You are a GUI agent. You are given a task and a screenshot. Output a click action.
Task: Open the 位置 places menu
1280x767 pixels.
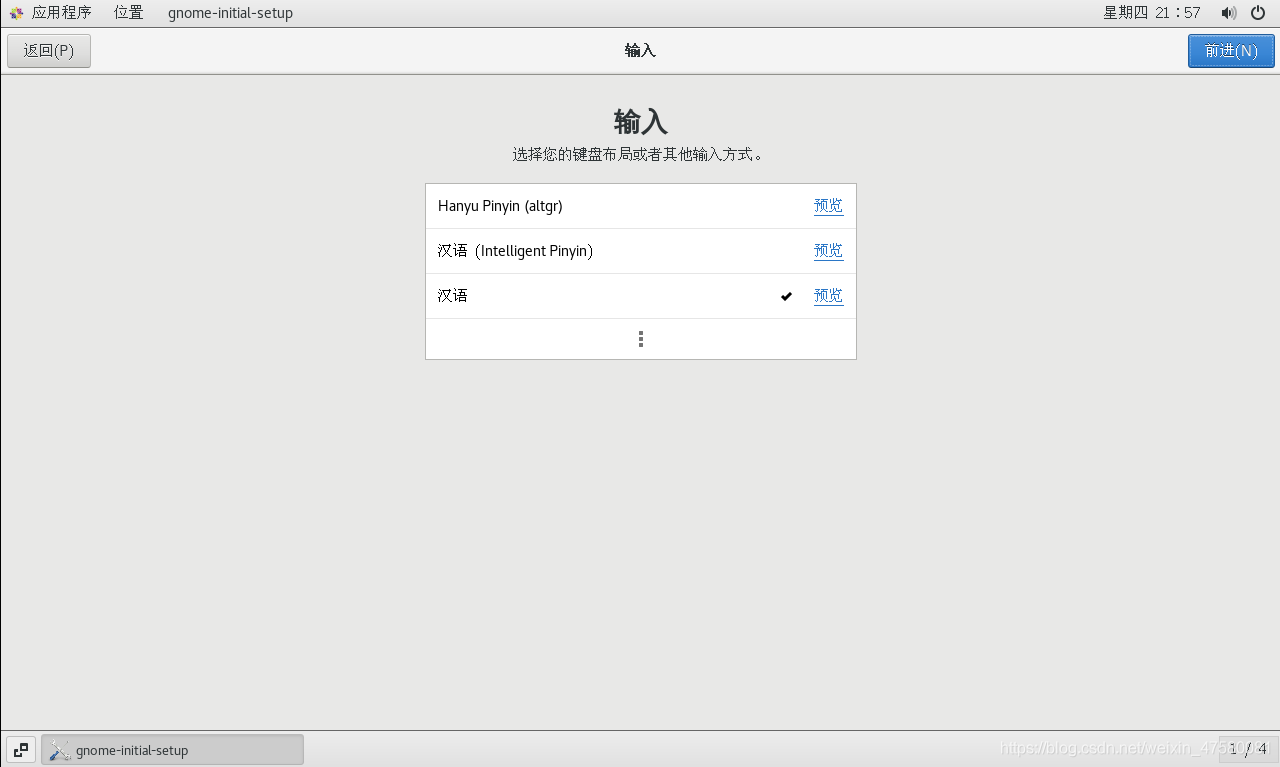click(128, 13)
